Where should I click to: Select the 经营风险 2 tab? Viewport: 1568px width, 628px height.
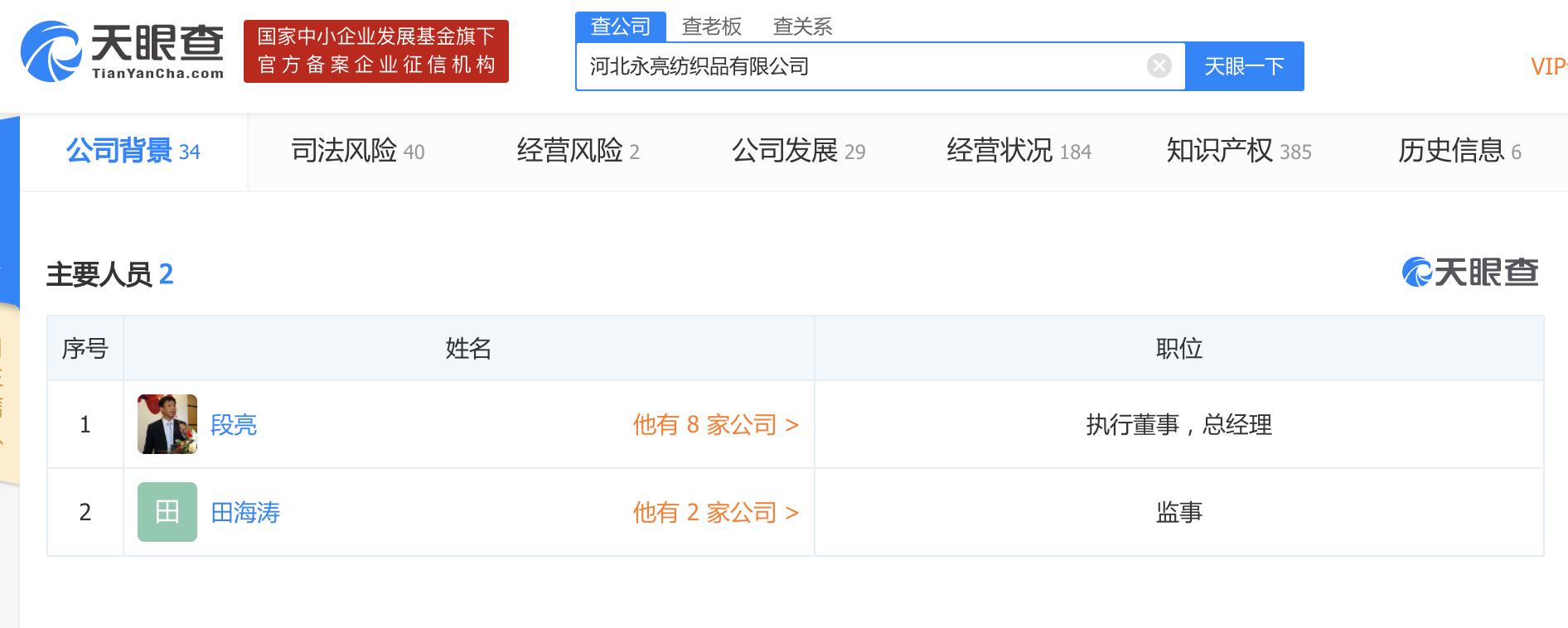coord(578,152)
